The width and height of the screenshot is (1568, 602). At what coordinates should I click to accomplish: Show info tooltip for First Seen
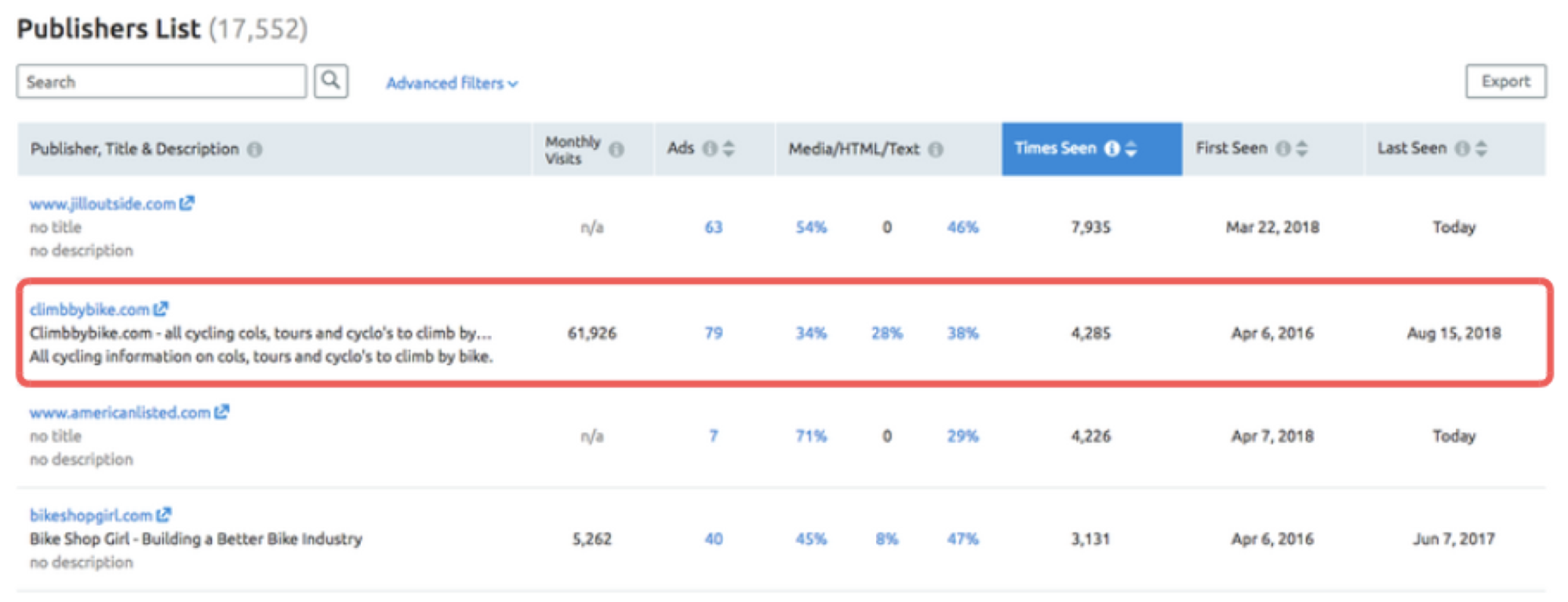coord(1283,148)
